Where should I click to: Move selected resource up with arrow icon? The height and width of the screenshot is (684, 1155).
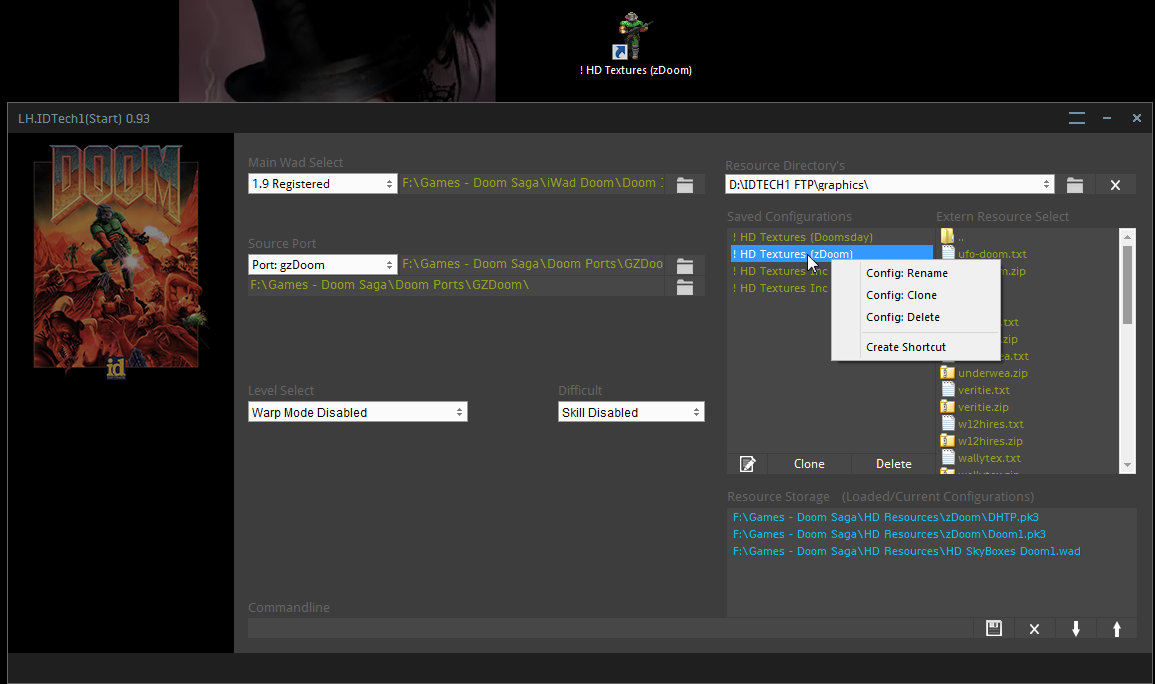1116,628
